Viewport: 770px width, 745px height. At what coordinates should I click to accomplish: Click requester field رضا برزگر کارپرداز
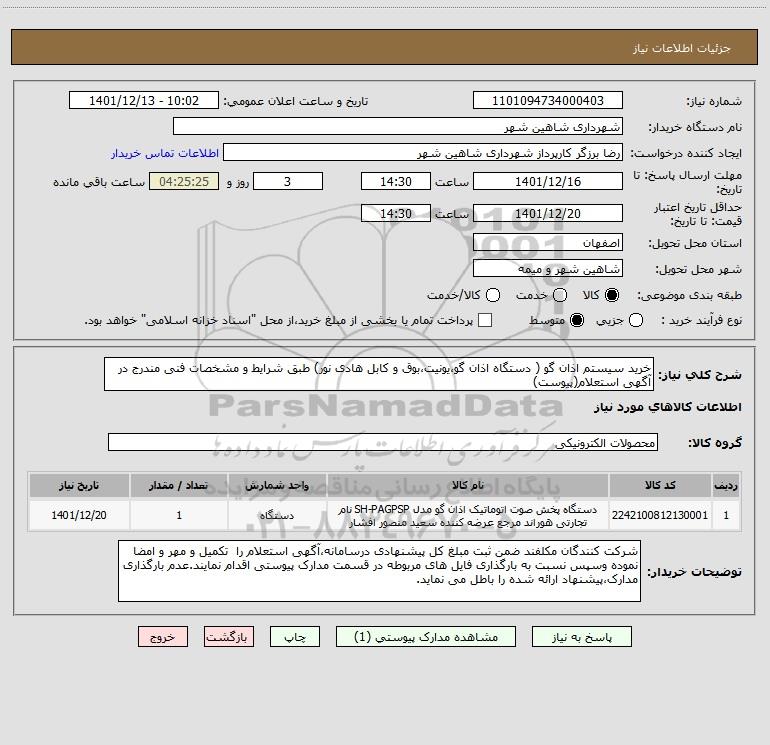click(x=423, y=152)
